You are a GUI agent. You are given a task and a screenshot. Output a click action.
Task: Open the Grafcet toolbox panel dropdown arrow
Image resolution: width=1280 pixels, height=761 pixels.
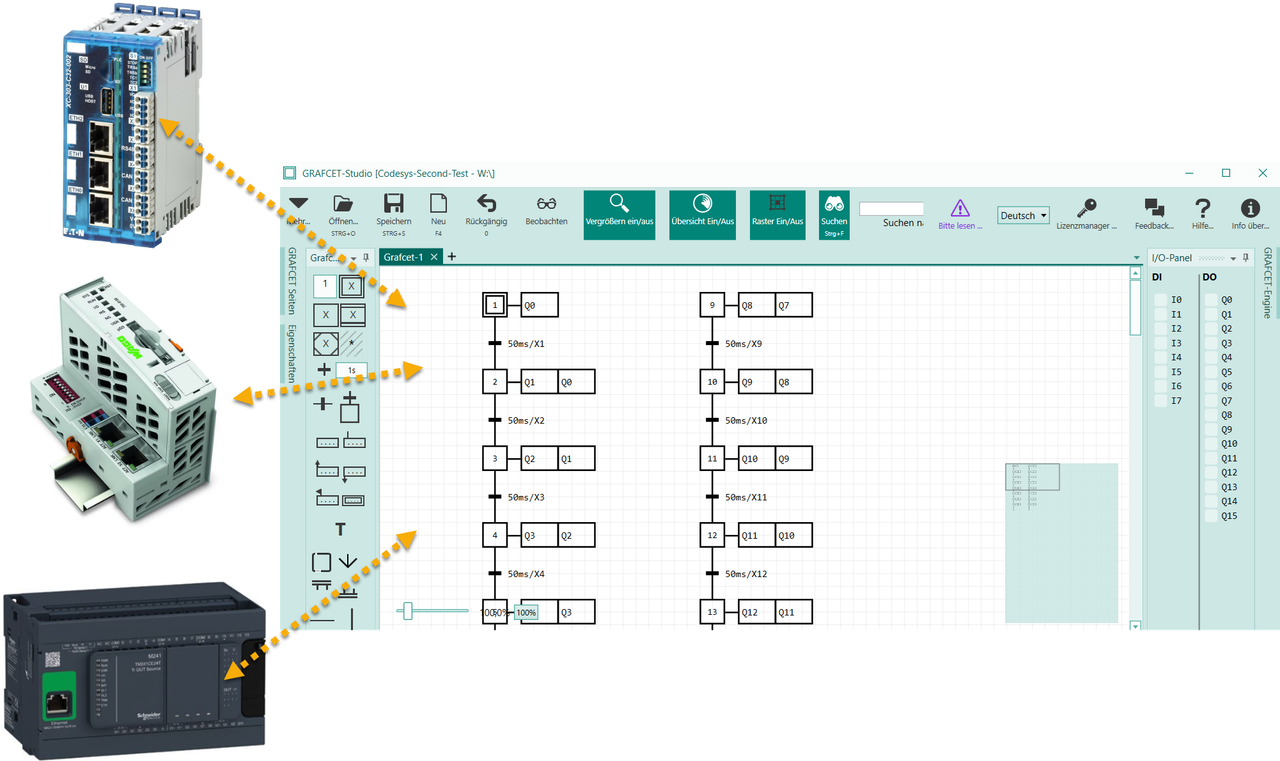352,258
